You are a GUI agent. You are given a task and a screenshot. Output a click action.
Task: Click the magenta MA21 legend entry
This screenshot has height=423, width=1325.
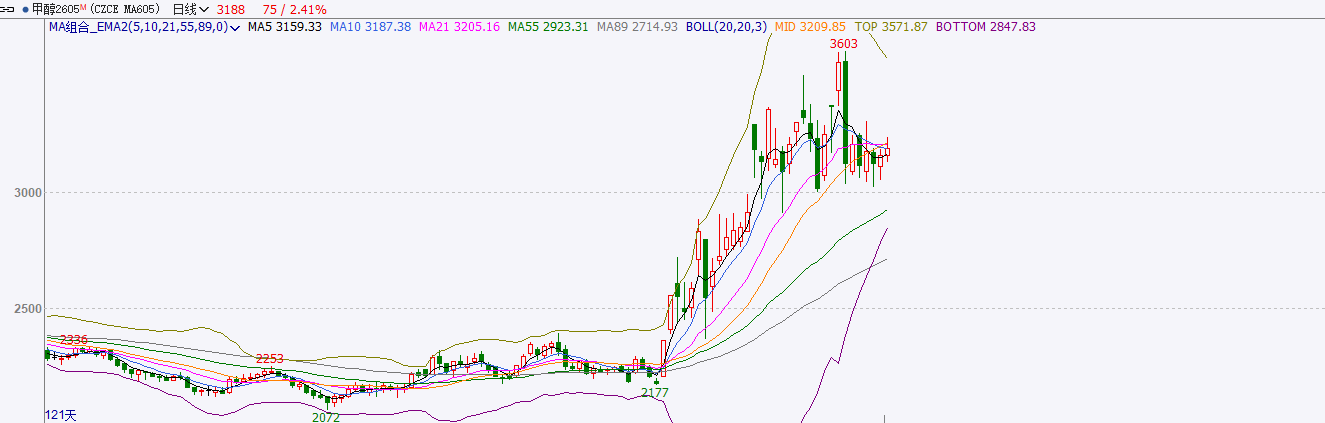coord(459,27)
